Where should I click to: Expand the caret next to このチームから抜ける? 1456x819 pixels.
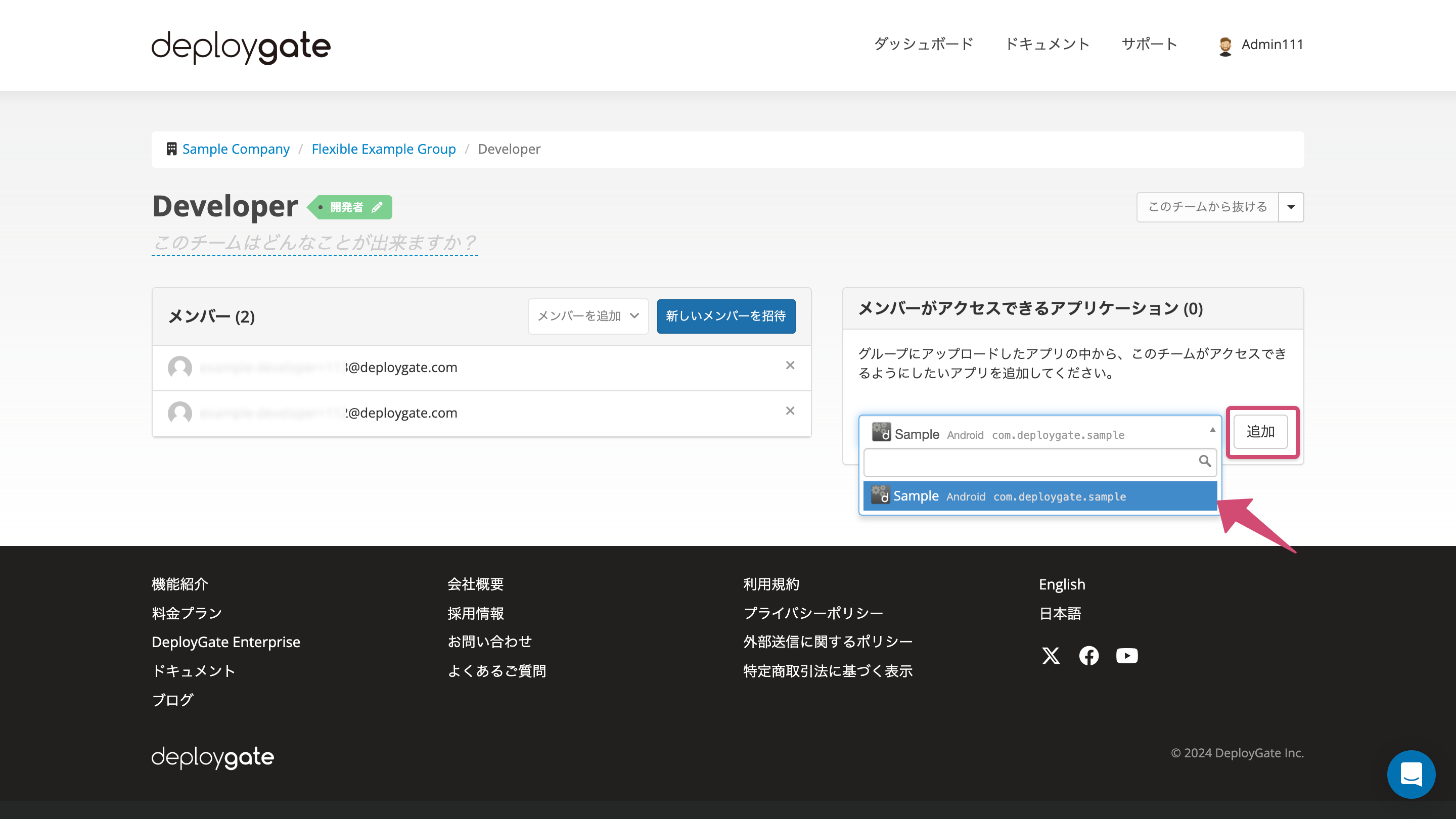pyautogui.click(x=1291, y=207)
